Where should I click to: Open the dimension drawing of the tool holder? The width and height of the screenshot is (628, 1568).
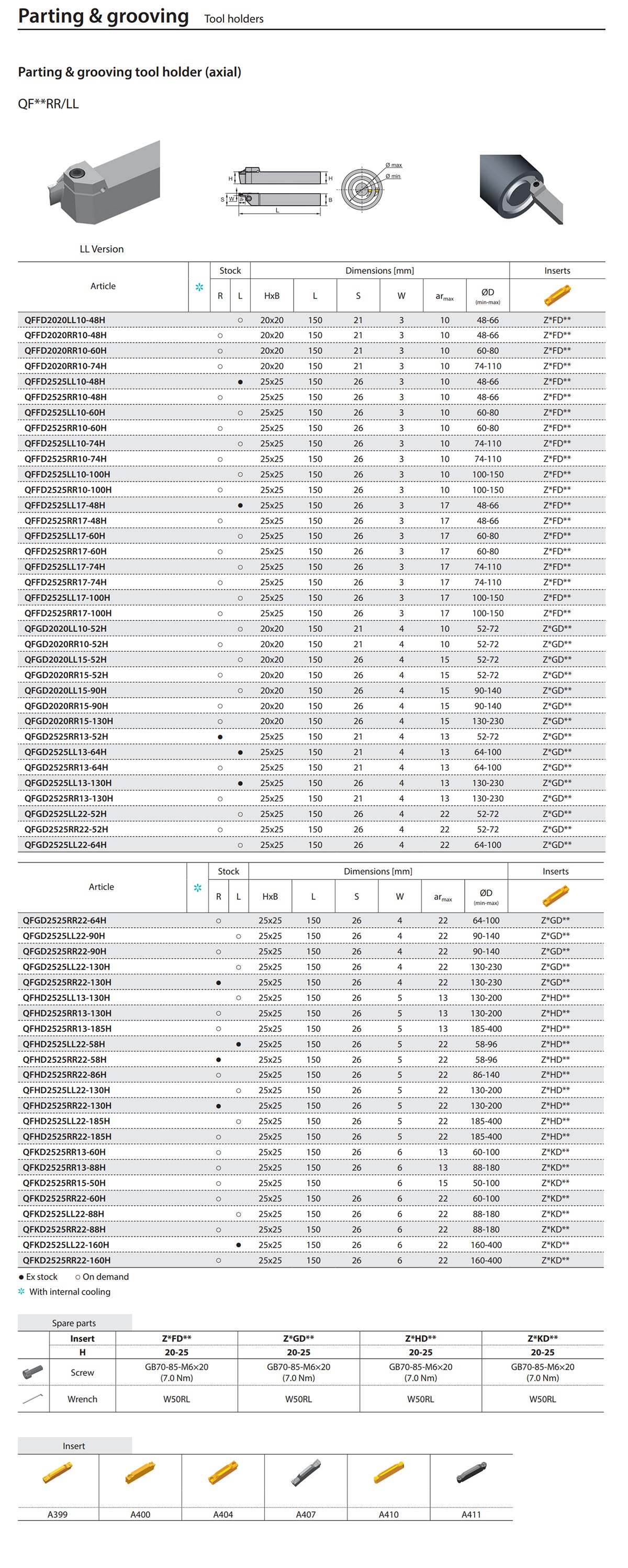(311, 188)
